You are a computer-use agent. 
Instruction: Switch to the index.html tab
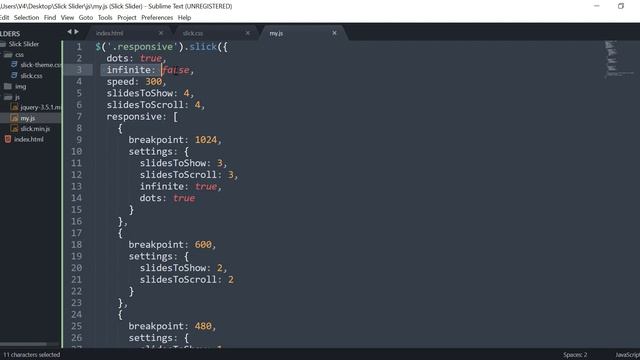pos(109,33)
